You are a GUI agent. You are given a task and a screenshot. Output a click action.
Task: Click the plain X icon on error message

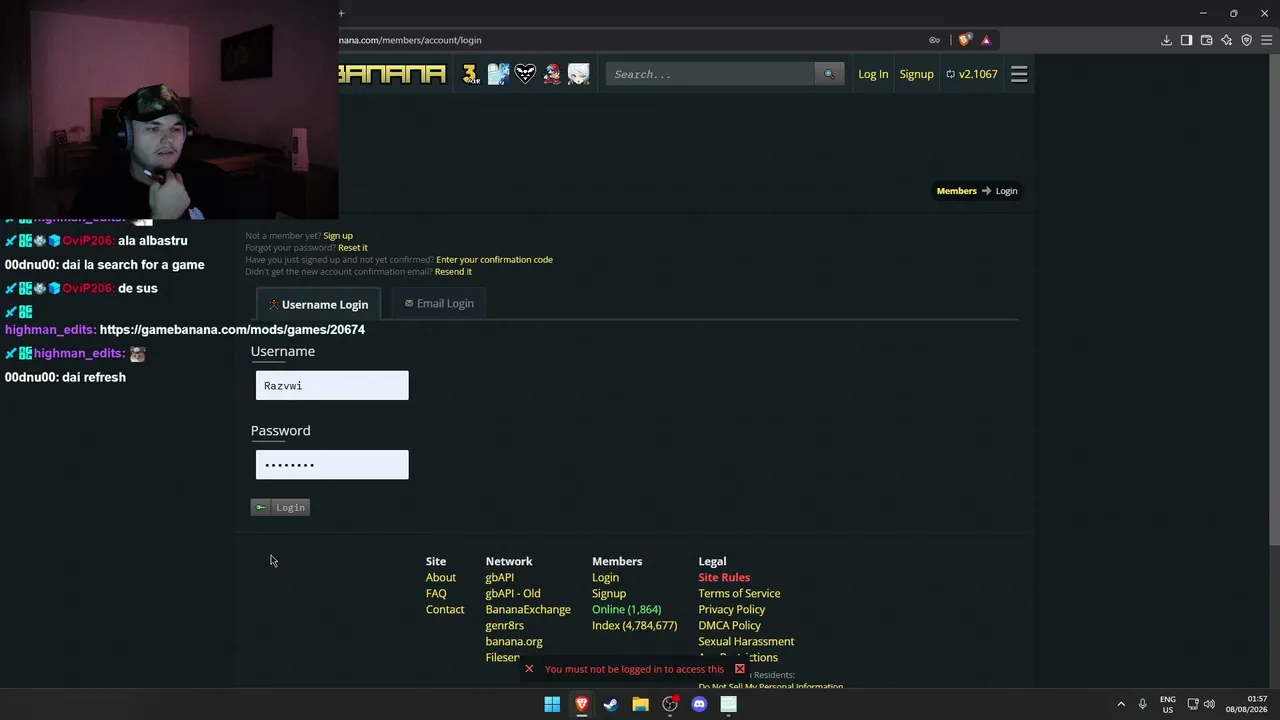[x=529, y=669]
